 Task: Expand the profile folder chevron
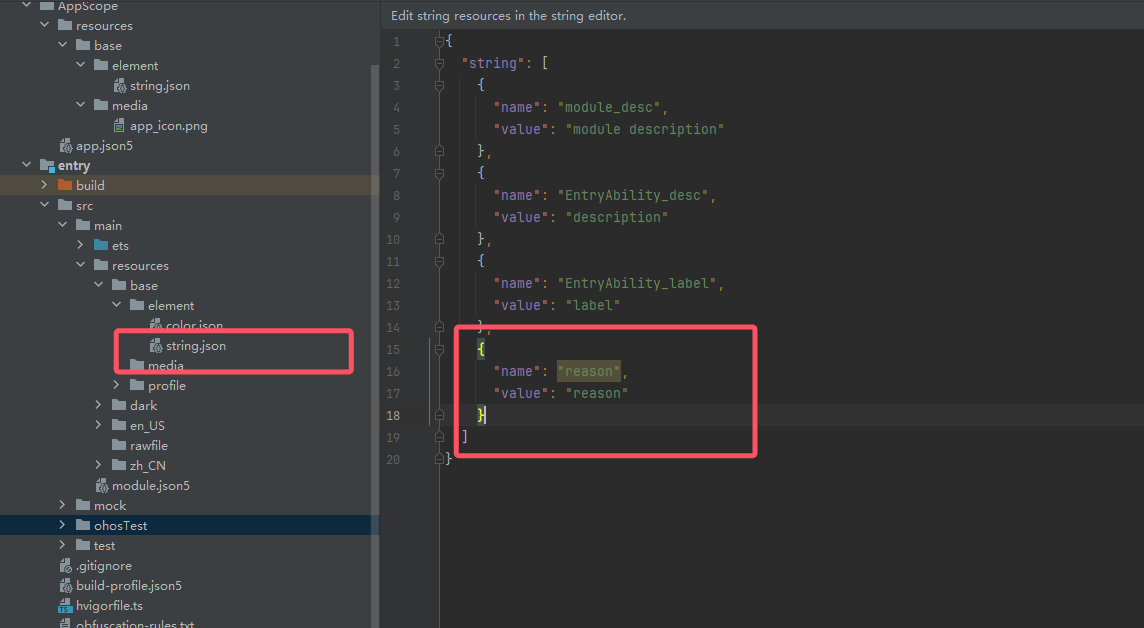coord(116,385)
